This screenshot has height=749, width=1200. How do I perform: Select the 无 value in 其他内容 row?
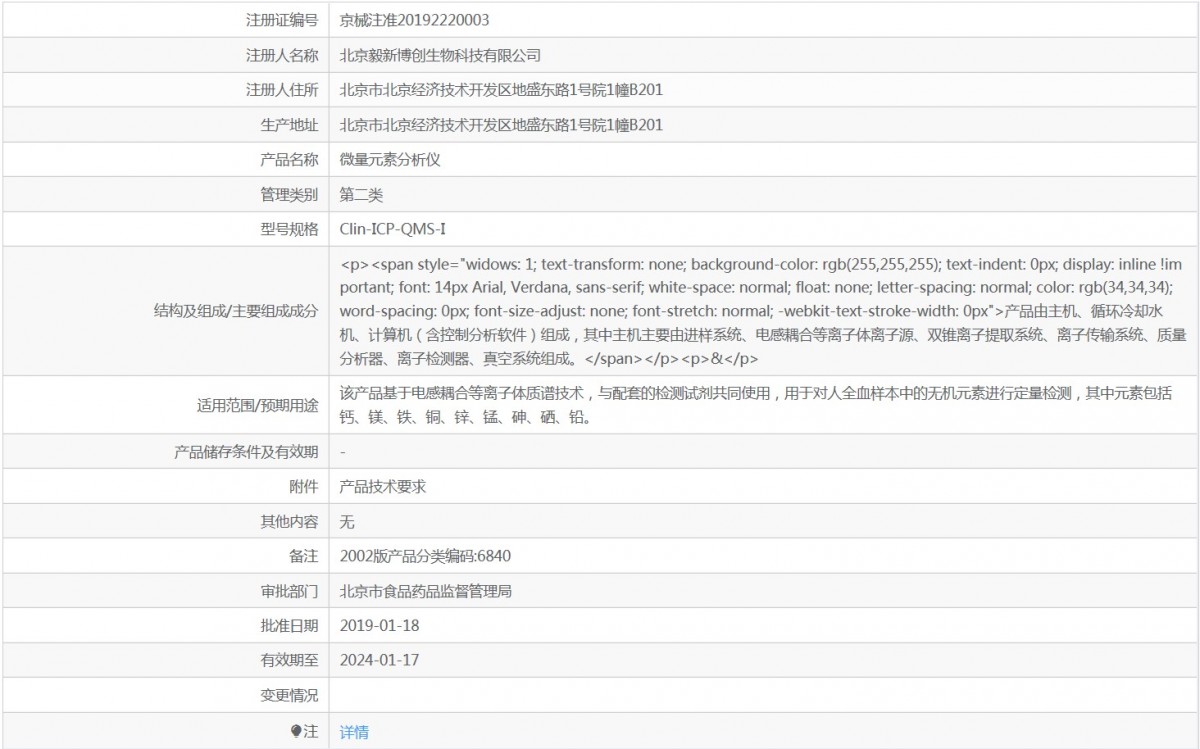pyautogui.click(x=347, y=521)
